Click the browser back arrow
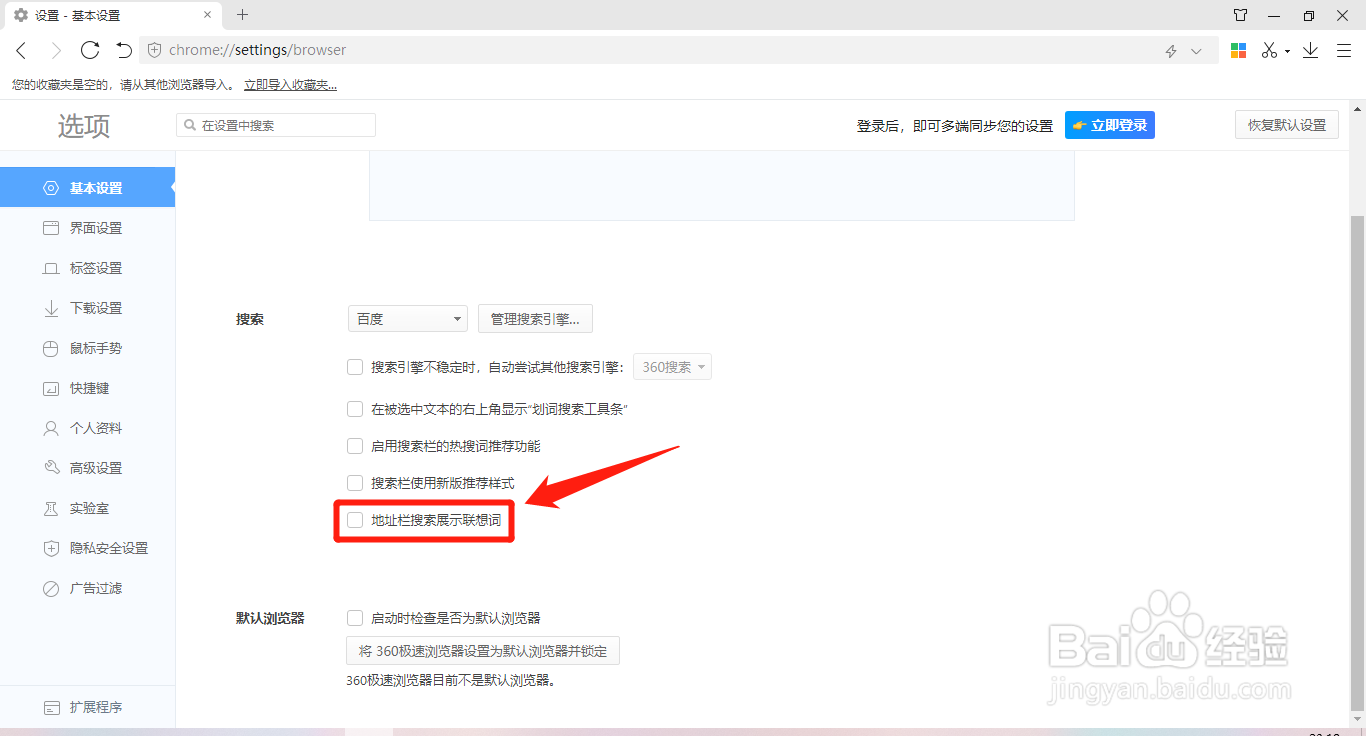1366x736 pixels. pyautogui.click(x=22, y=50)
